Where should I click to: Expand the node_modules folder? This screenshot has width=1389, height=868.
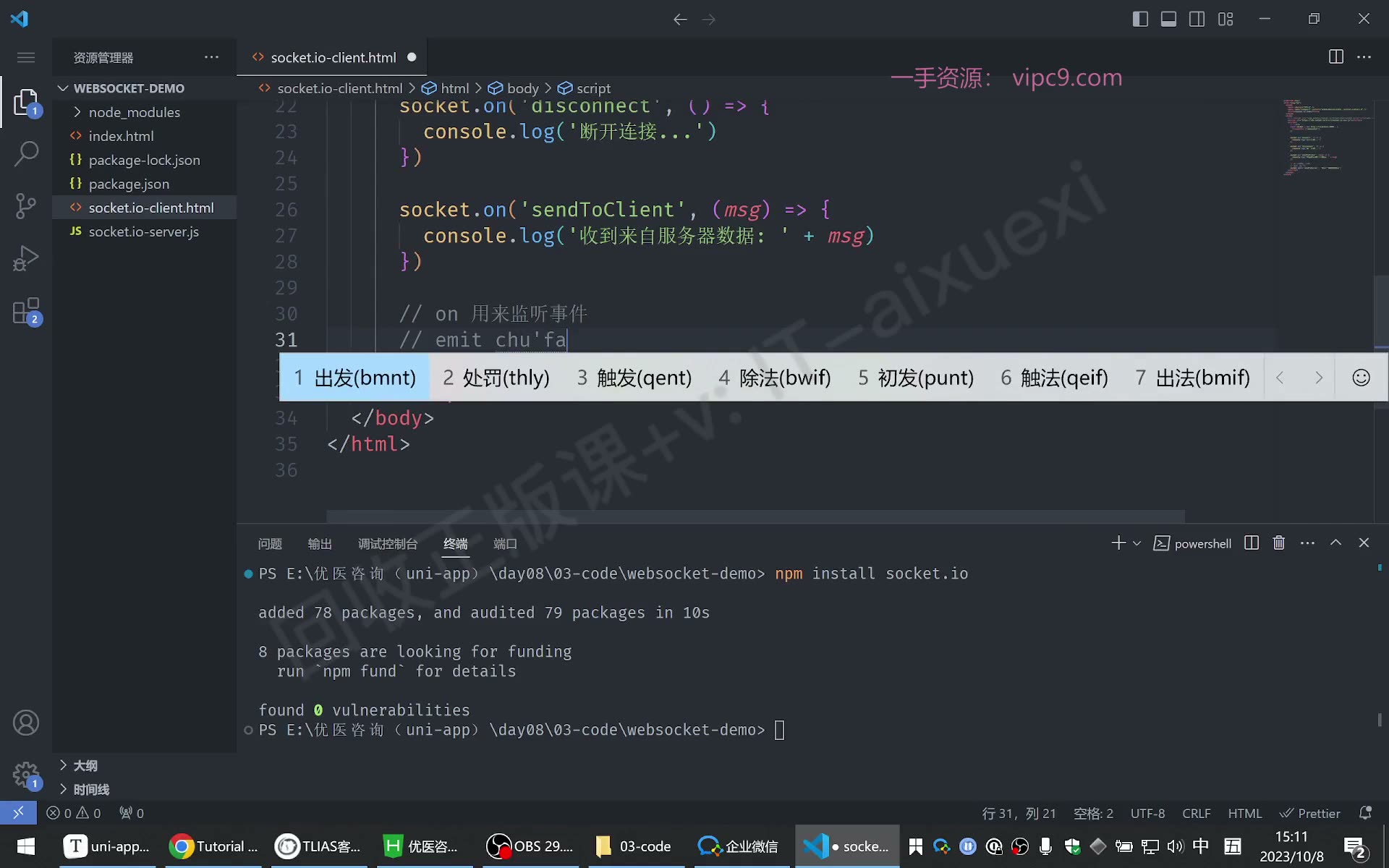coord(135,112)
